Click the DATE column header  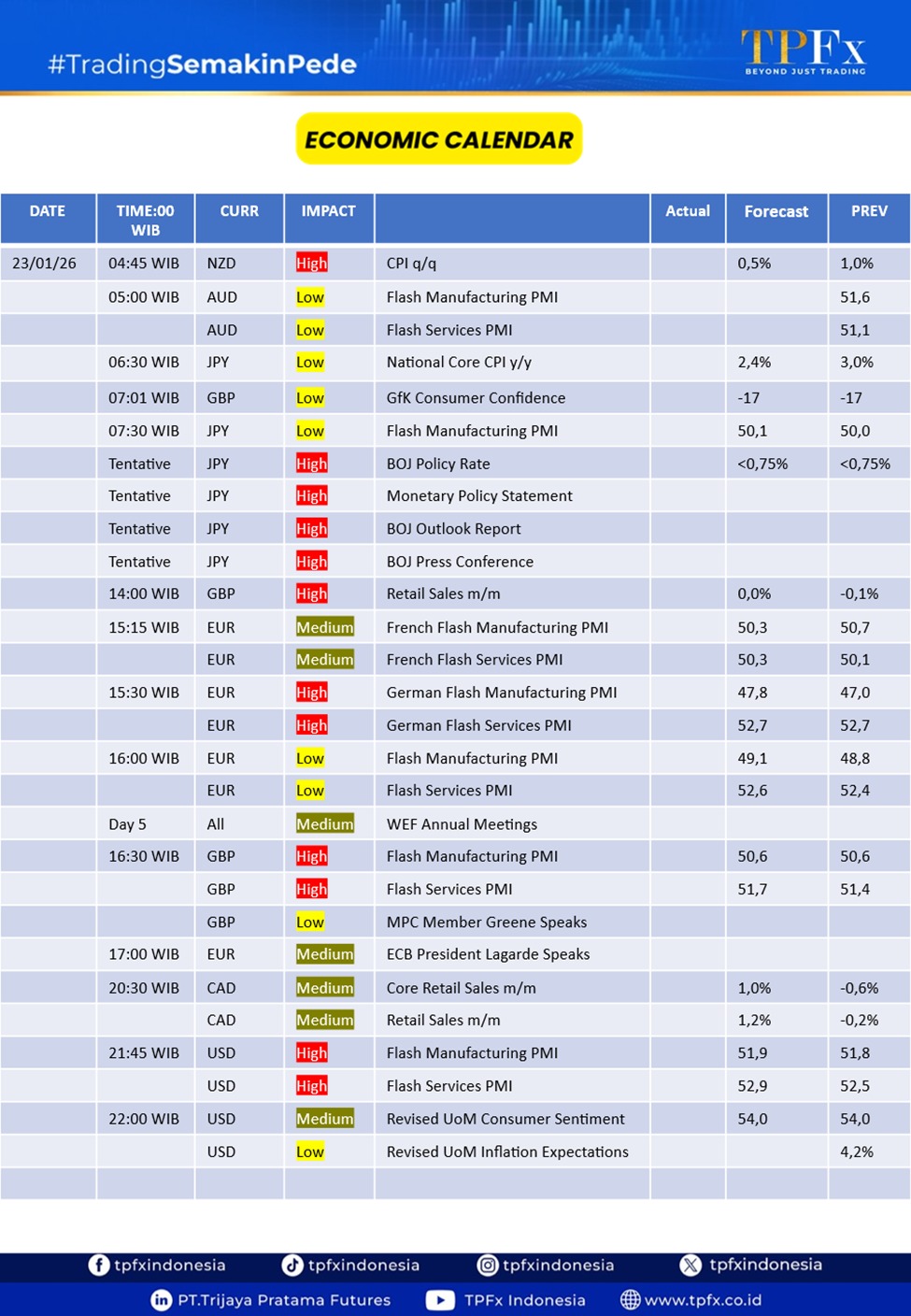coord(48,211)
